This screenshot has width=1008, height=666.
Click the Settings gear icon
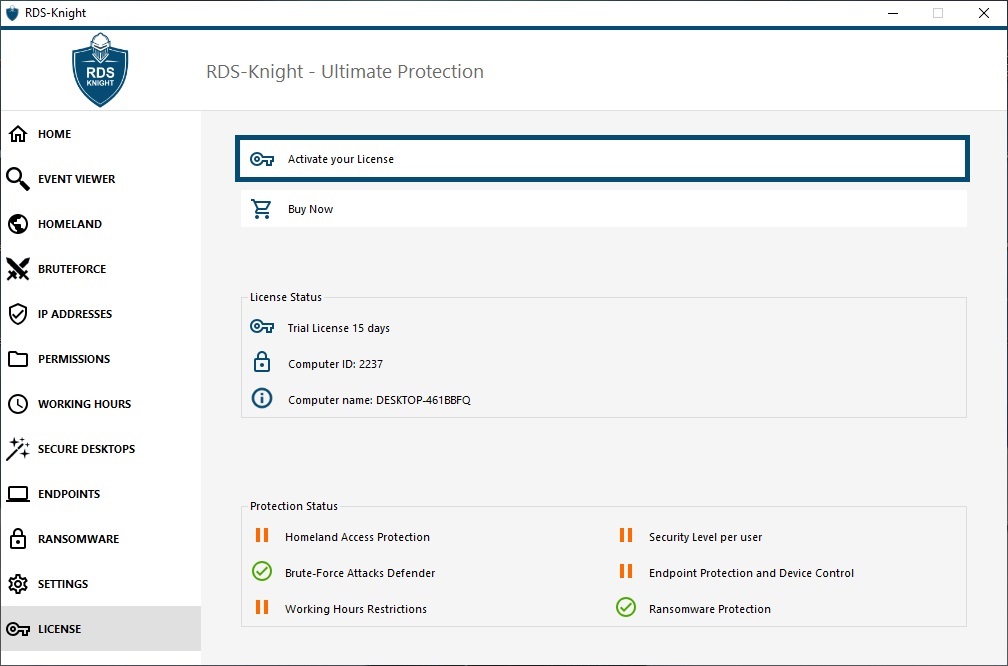(18, 584)
